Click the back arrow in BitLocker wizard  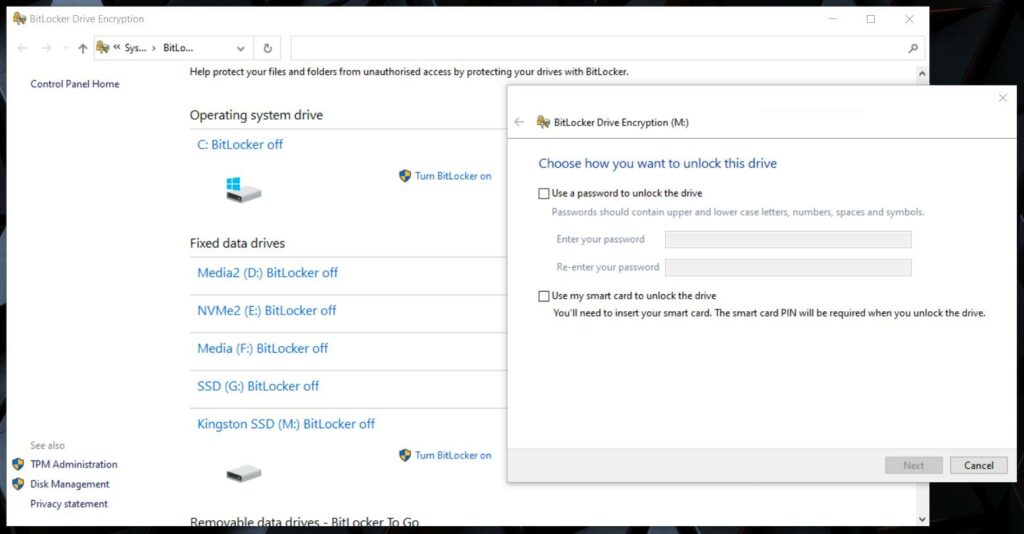[x=519, y=122]
